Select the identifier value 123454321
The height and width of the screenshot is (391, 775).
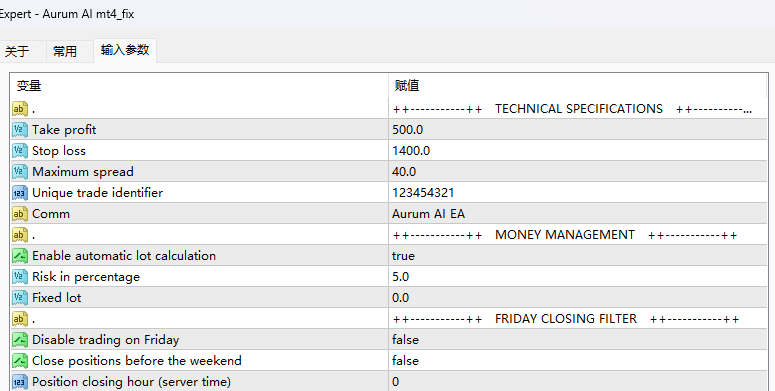point(423,193)
